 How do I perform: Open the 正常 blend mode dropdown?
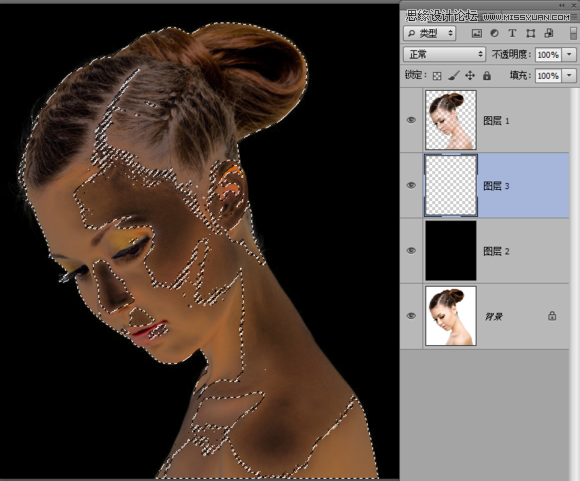[x=444, y=54]
